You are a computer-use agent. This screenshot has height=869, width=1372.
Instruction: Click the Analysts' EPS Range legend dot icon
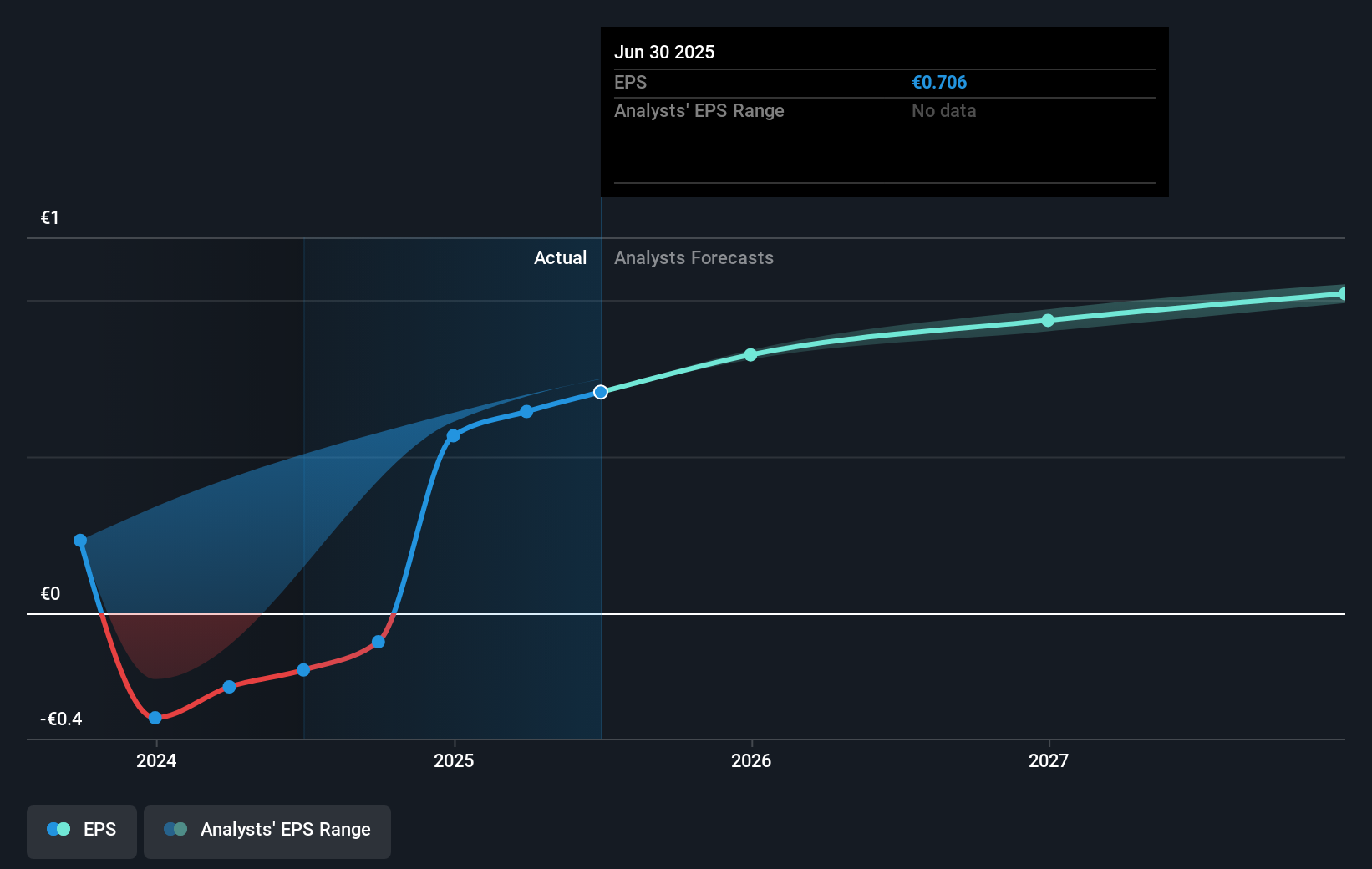175,829
